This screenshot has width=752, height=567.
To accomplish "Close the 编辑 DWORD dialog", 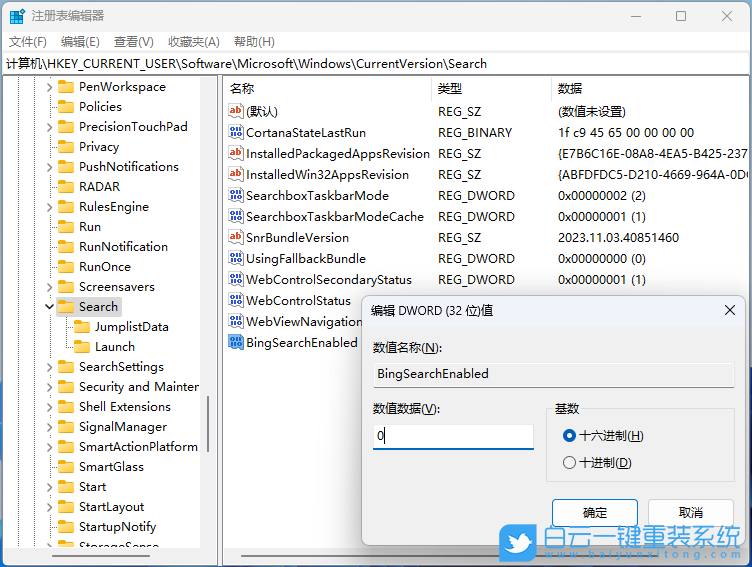I will click(729, 310).
